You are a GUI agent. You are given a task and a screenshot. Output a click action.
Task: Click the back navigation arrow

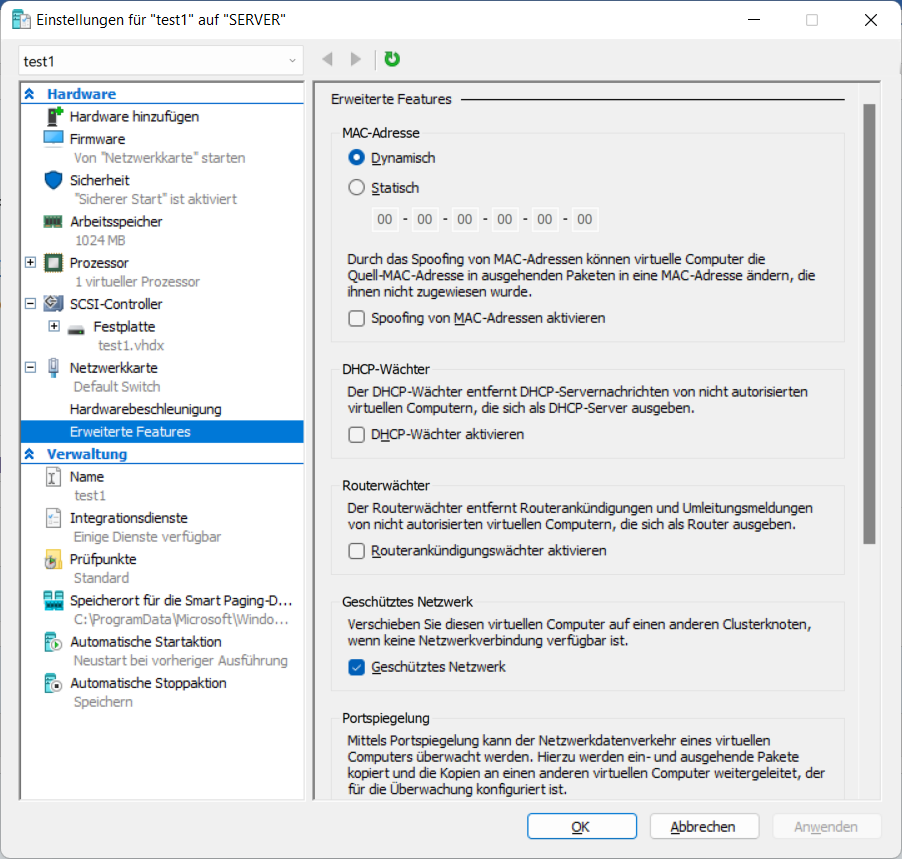(x=328, y=59)
